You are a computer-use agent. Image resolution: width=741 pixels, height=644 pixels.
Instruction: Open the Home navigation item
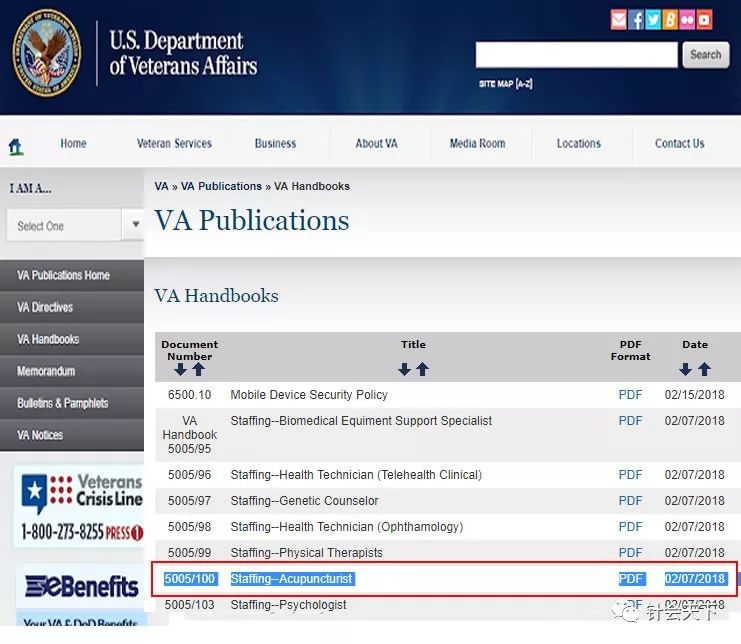tap(73, 143)
